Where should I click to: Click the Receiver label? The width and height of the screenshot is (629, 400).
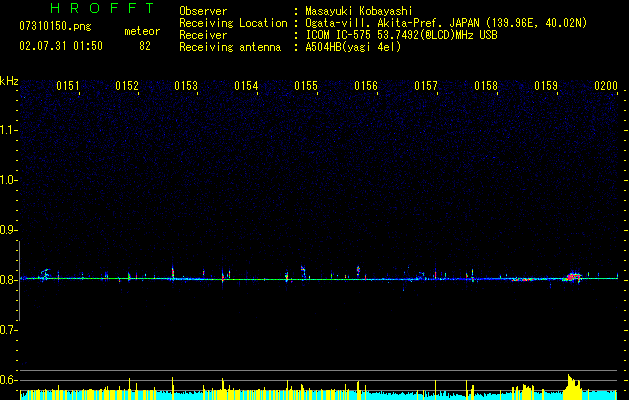pos(203,35)
